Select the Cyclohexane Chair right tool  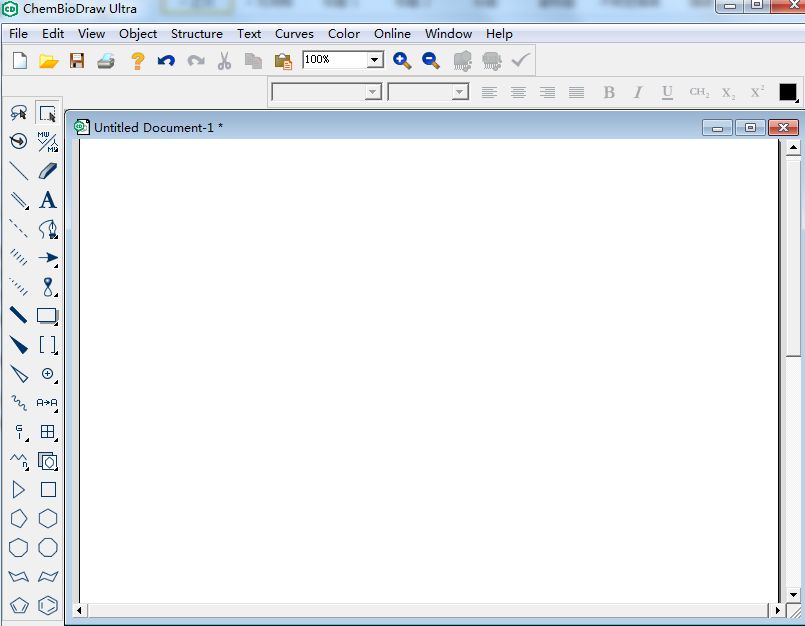pos(48,577)
